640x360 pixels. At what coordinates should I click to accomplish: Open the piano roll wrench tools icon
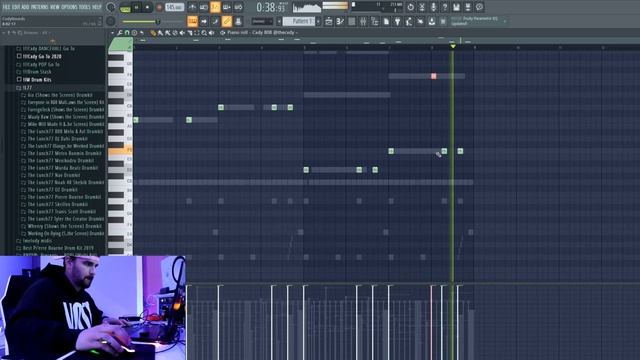point(120,33)
